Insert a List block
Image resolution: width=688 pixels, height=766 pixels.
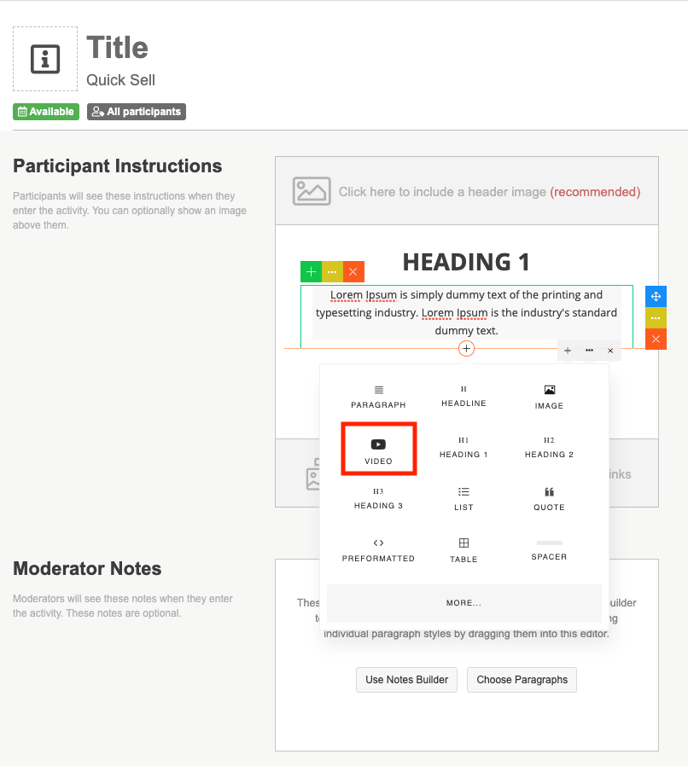pos(463,499)
